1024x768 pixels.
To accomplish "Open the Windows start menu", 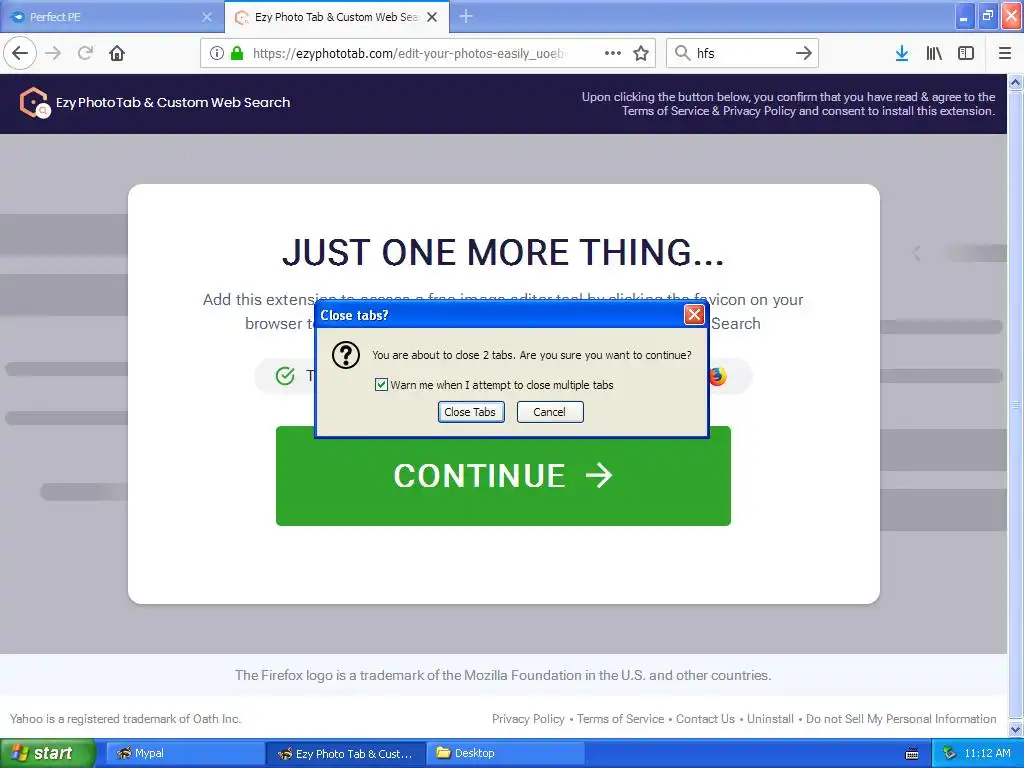I will (47, 753).
